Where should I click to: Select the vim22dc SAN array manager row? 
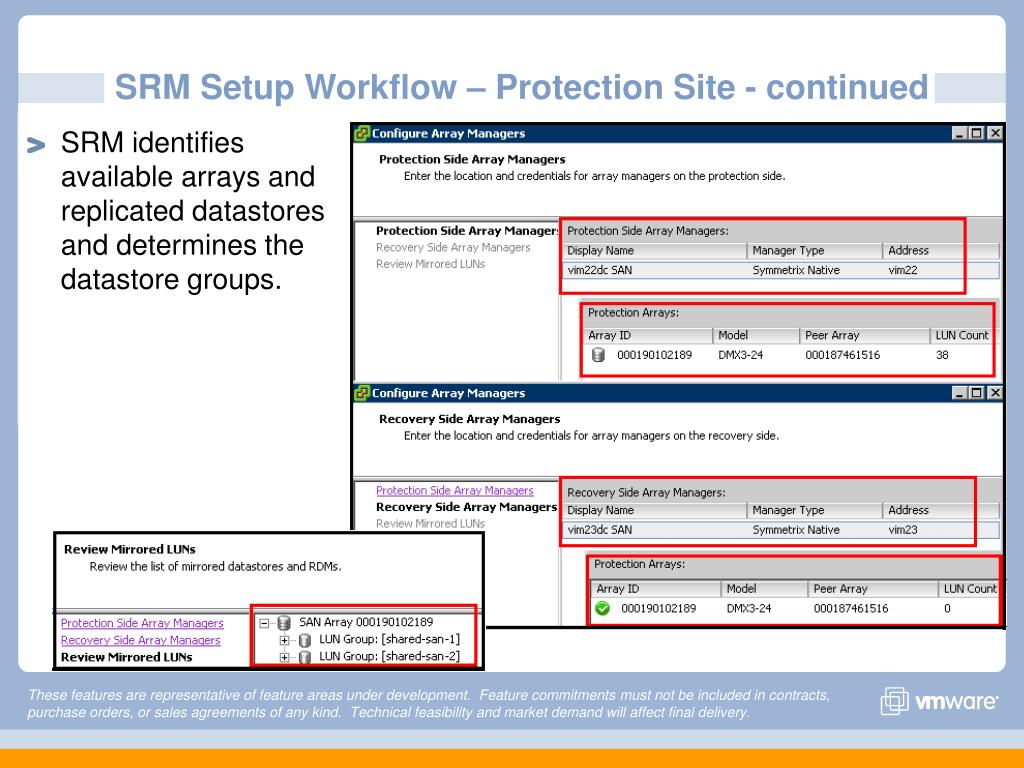(x=780, y=270)
